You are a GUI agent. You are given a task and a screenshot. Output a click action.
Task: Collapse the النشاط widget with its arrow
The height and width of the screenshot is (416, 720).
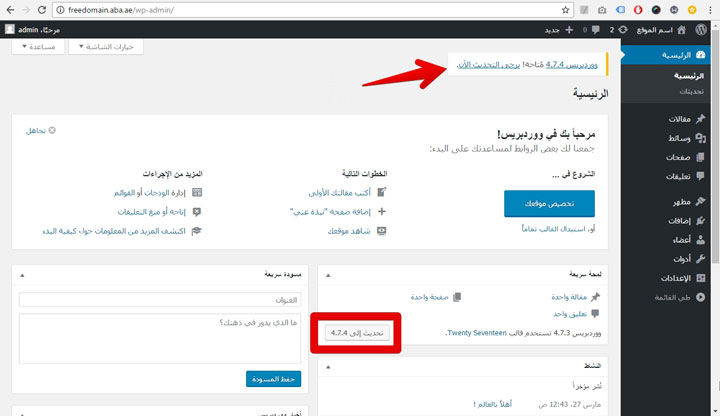328,366
